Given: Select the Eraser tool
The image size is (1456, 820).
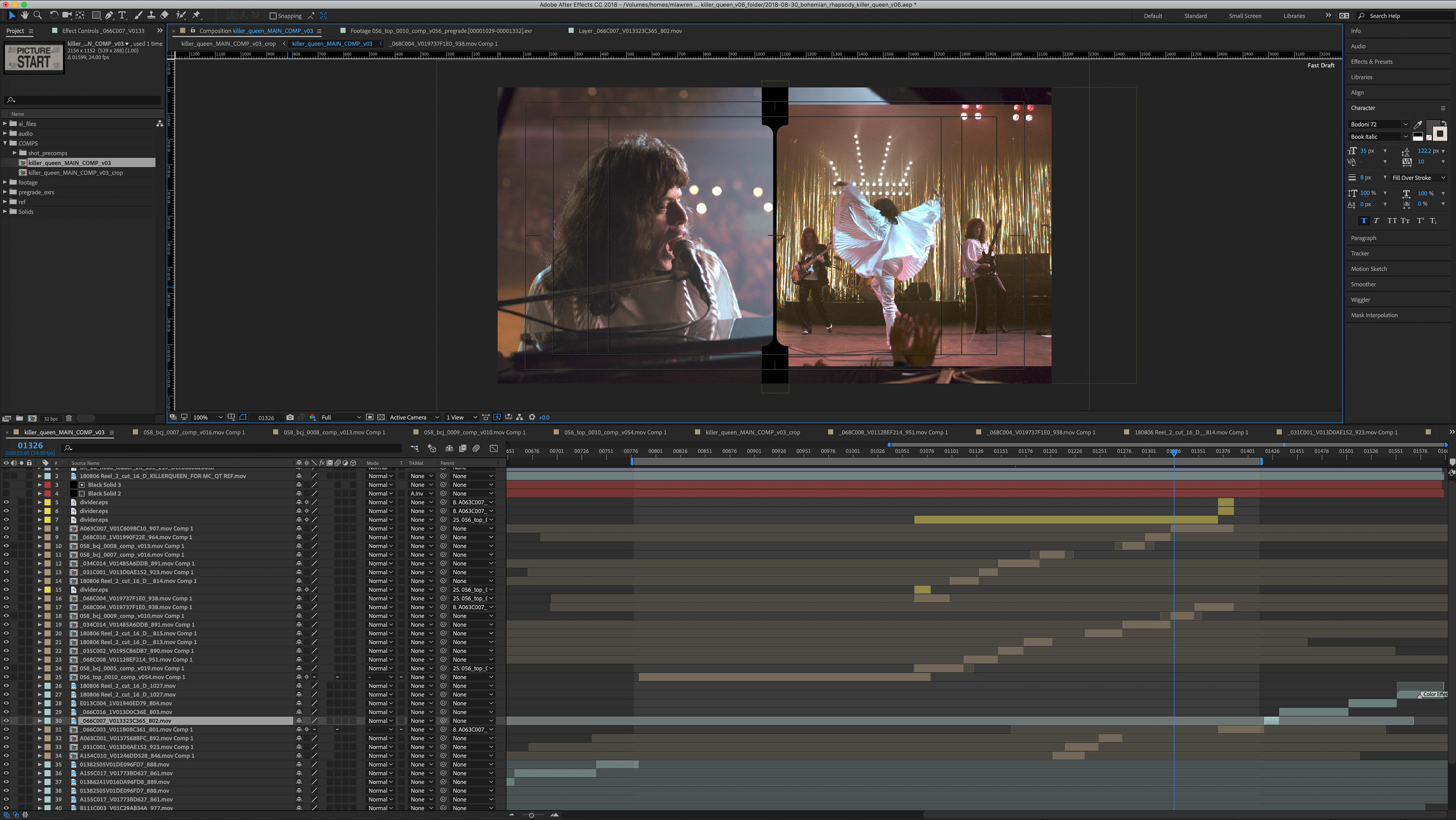Looking at the screenshot, I should click(165, 15).
